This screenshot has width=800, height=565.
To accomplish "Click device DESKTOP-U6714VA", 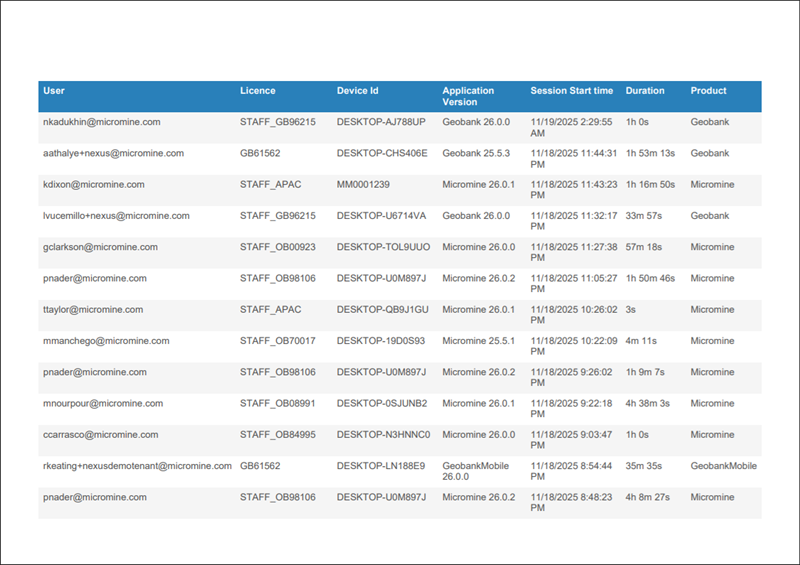I will tap(381, 216).
